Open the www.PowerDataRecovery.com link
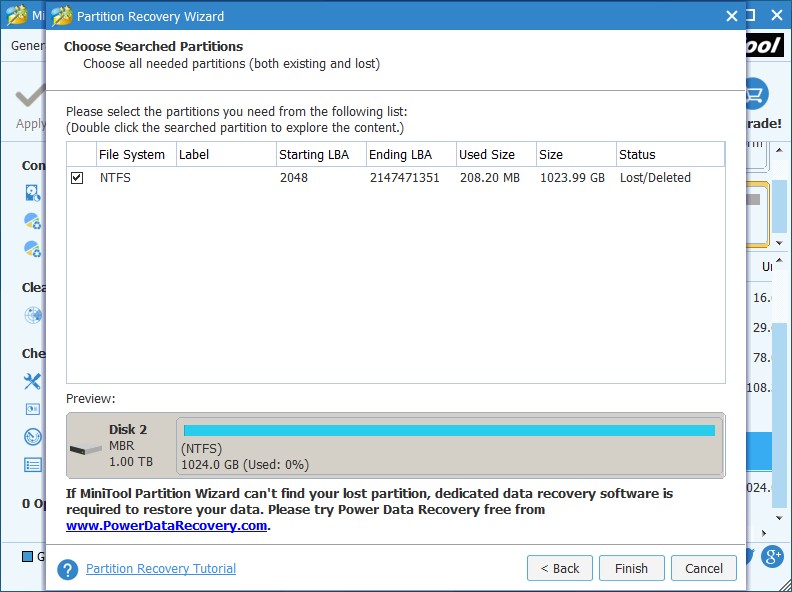 [167, 525]
